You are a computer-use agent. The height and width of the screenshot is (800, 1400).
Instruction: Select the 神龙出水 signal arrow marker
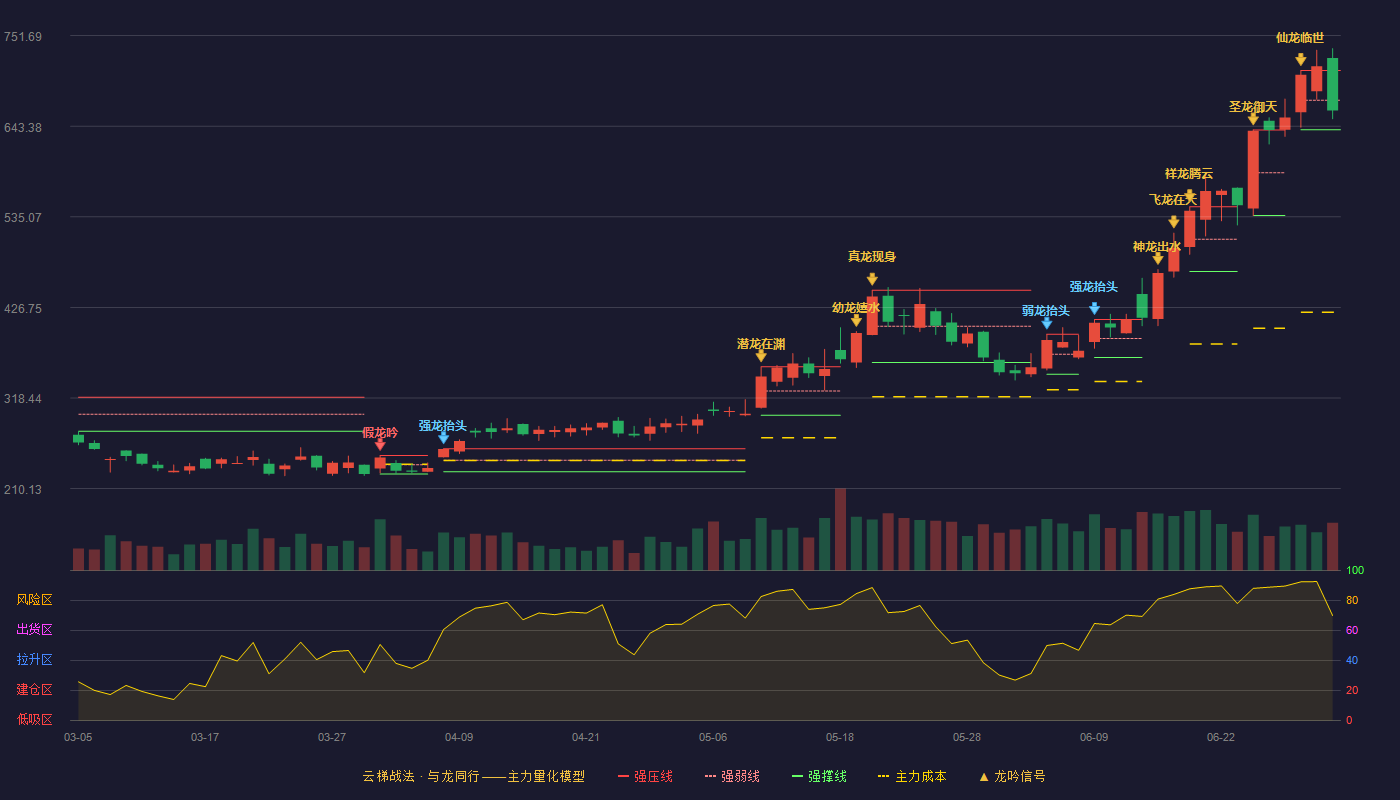pos(1157,259)
